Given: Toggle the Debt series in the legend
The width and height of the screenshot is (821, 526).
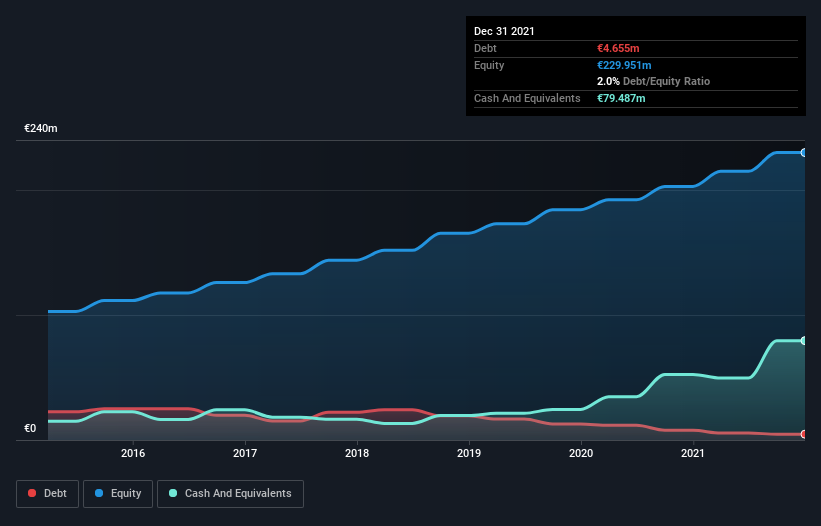Looking at the screenshot, I should pyautogui.click(x=47, y=494).
